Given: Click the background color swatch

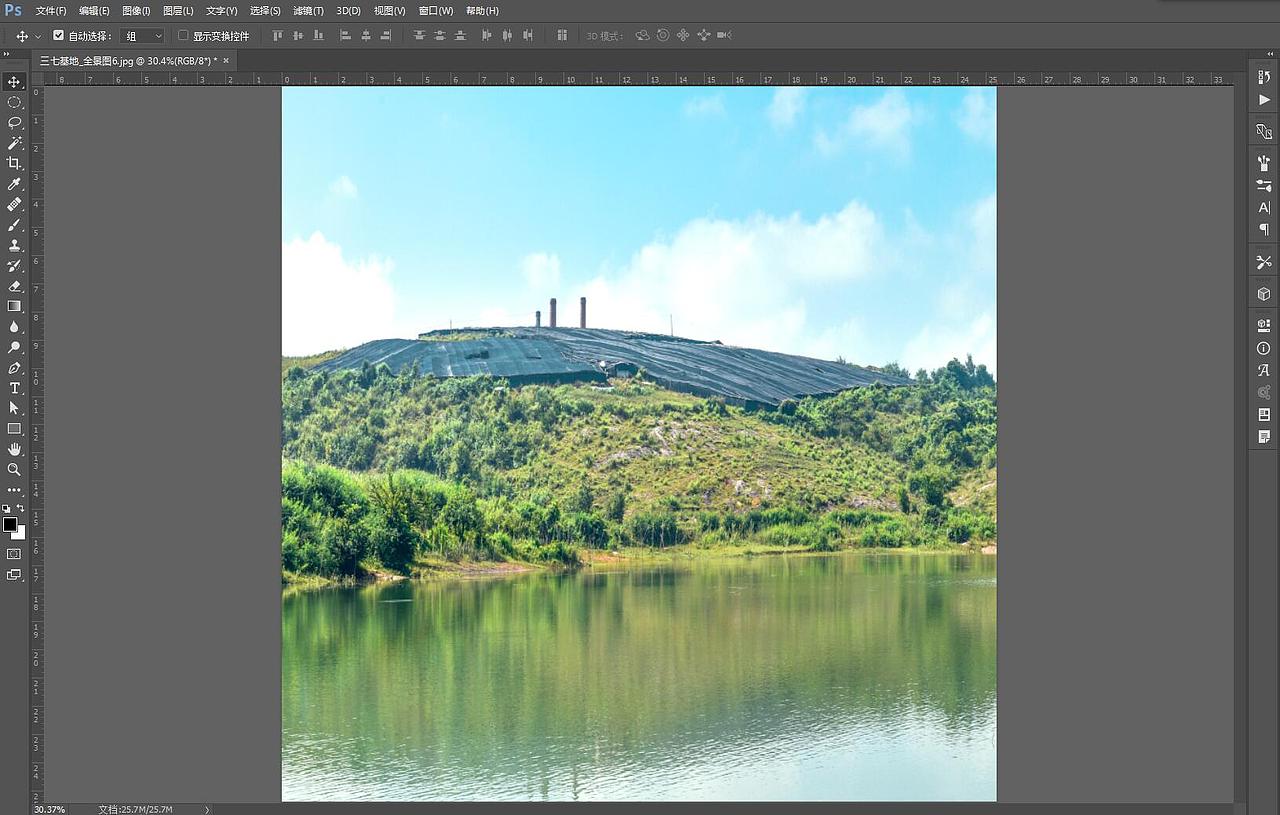Looking at the screenshot, I should (x=20, y=534).
